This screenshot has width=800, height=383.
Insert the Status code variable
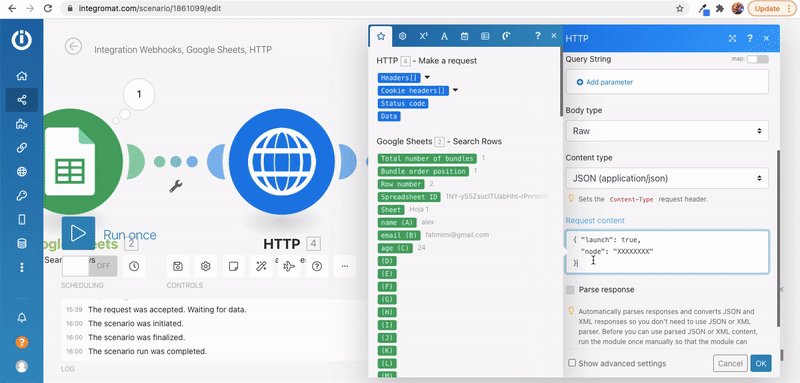click(x=403, y=104)
